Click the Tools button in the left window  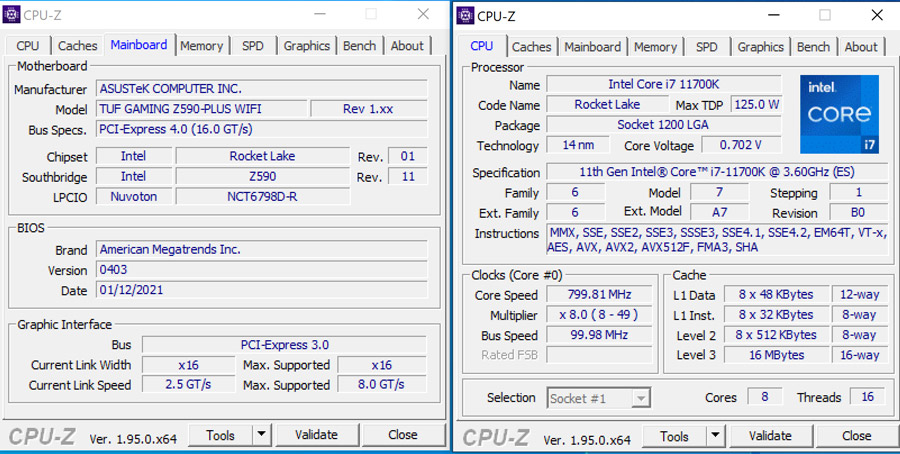pyautogui.click(x=220, y=436)
